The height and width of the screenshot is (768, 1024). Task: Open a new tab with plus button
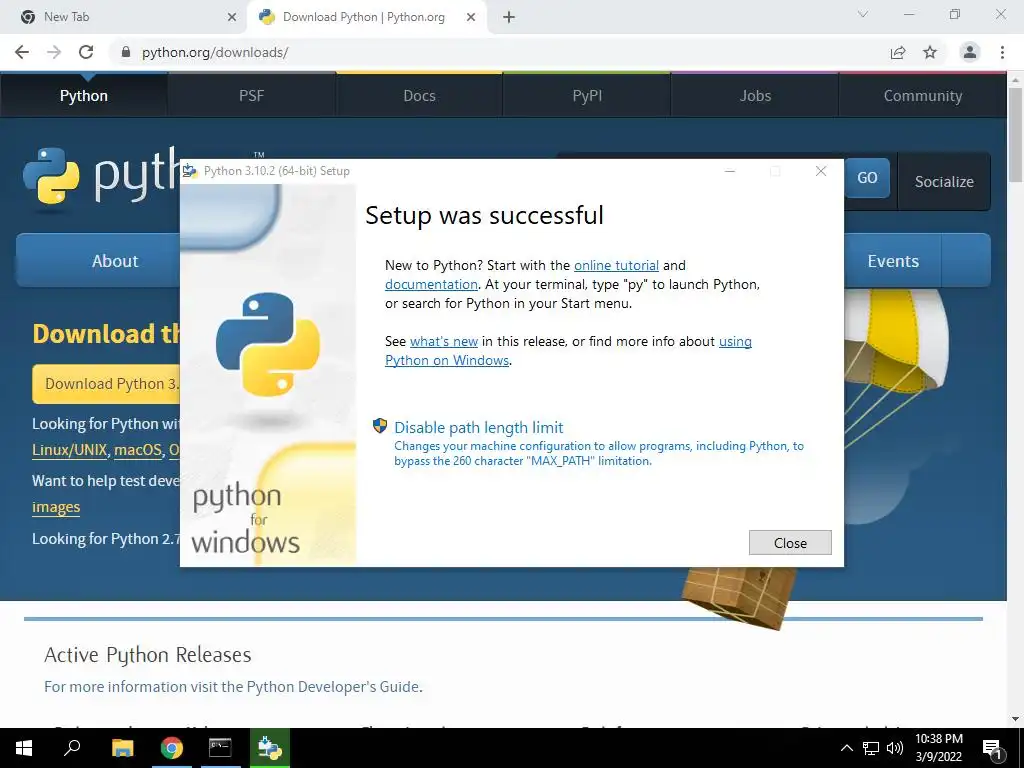pos(509,18)
